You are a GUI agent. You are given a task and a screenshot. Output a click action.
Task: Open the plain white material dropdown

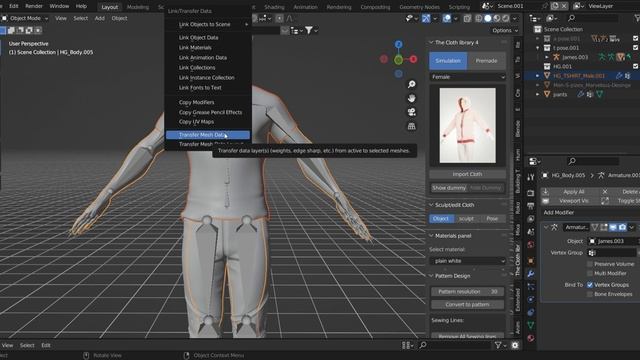467,261
